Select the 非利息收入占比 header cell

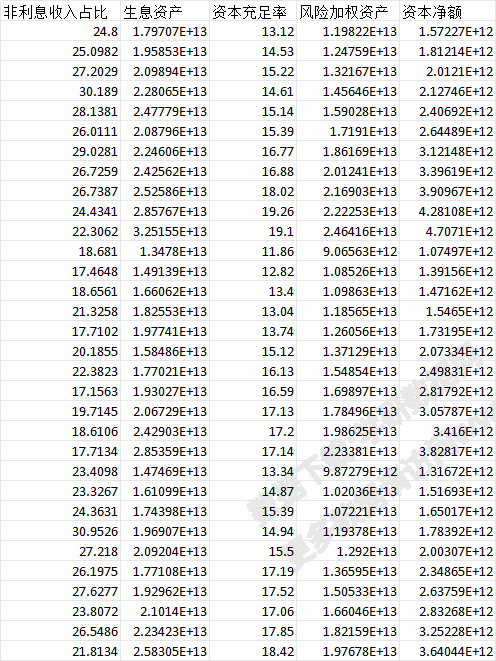point(60,12)
